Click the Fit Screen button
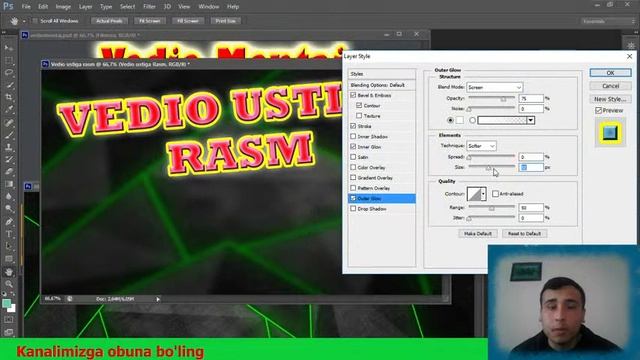The width and height of the screenshot is (640, 360). (x=149, y=21)
